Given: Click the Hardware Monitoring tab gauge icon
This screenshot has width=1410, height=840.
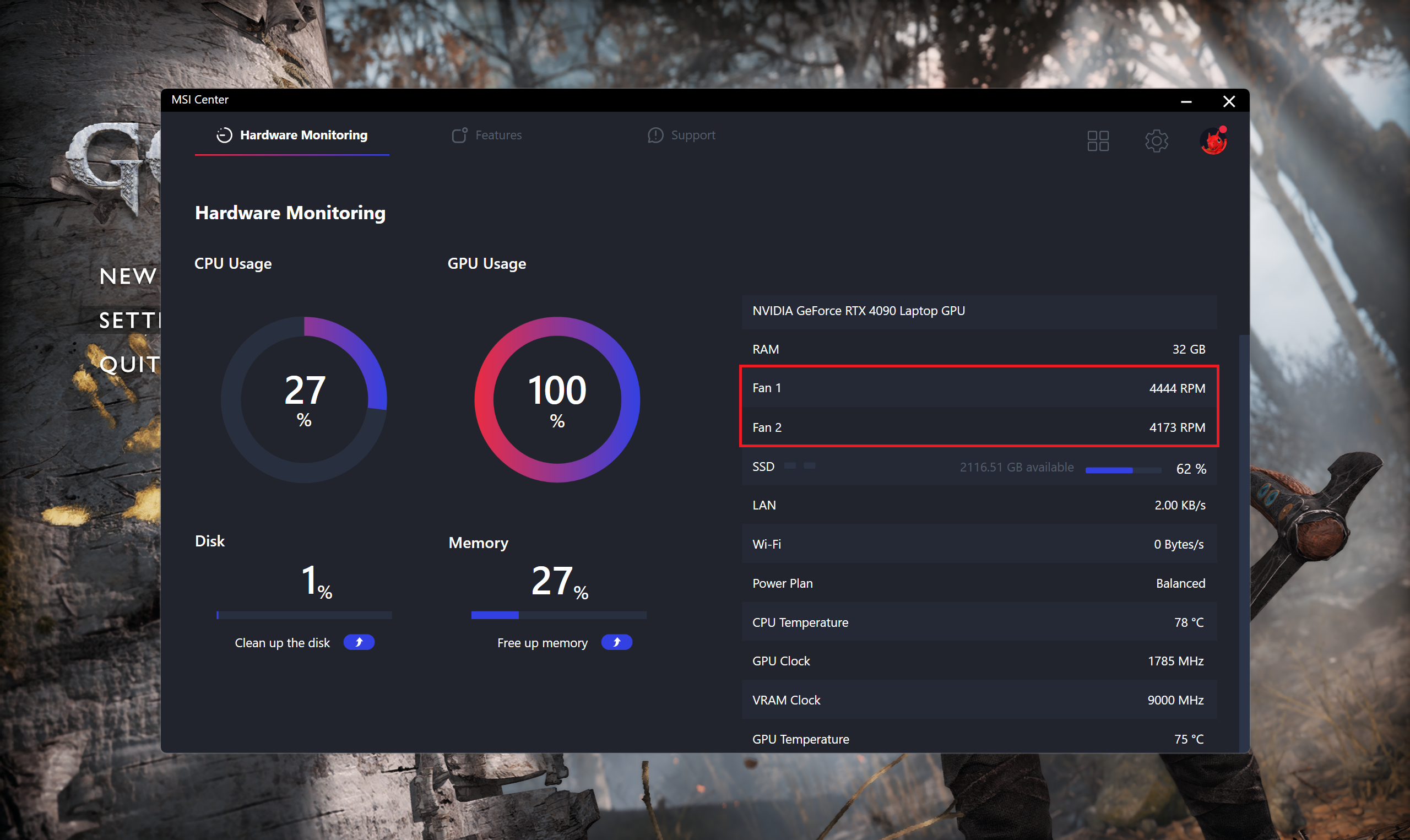Looking at the screenshot, I should 224,136.
